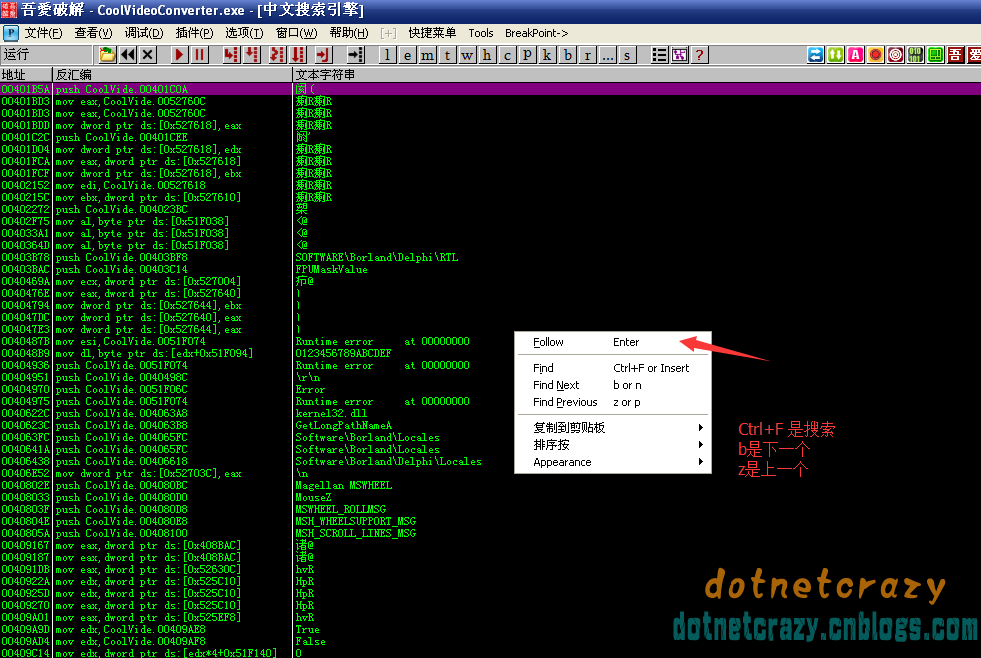Image resolution: width=981 pixels, height=658 pixels.
Task: Choose Find Next in context menu
Action: (612, 385)
